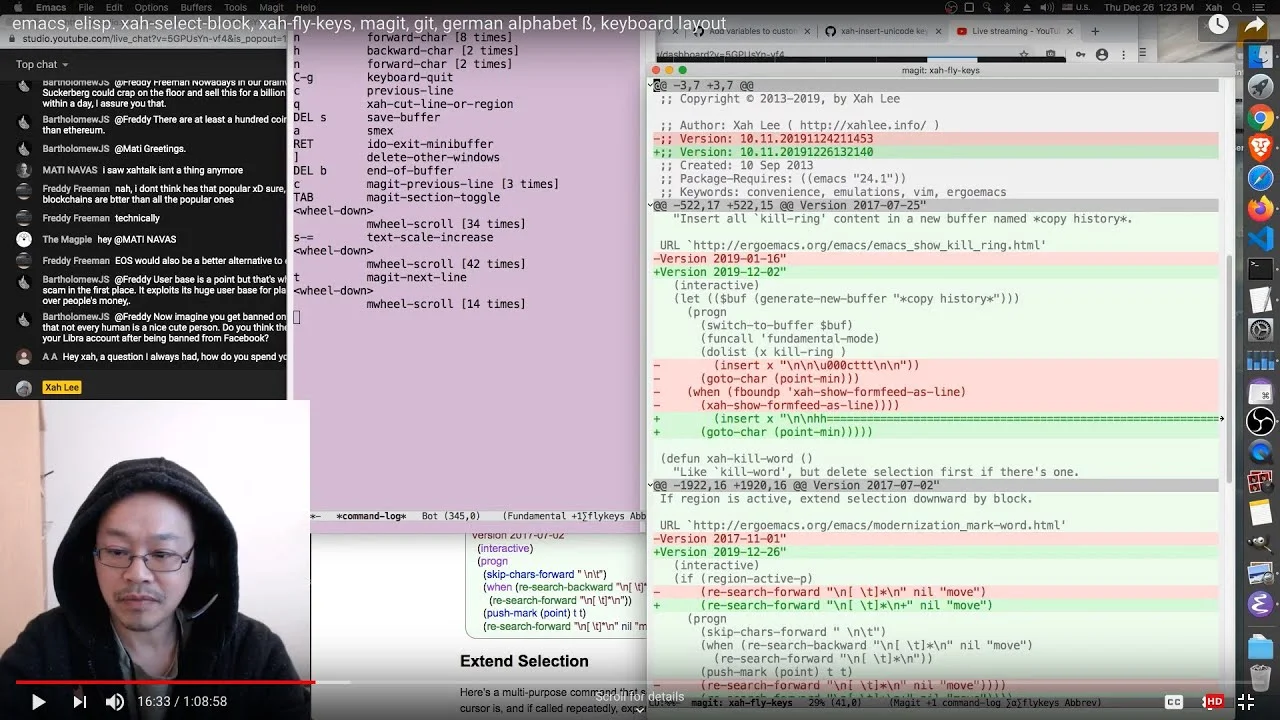Expand the Top chat dropdown

(42, 64)
